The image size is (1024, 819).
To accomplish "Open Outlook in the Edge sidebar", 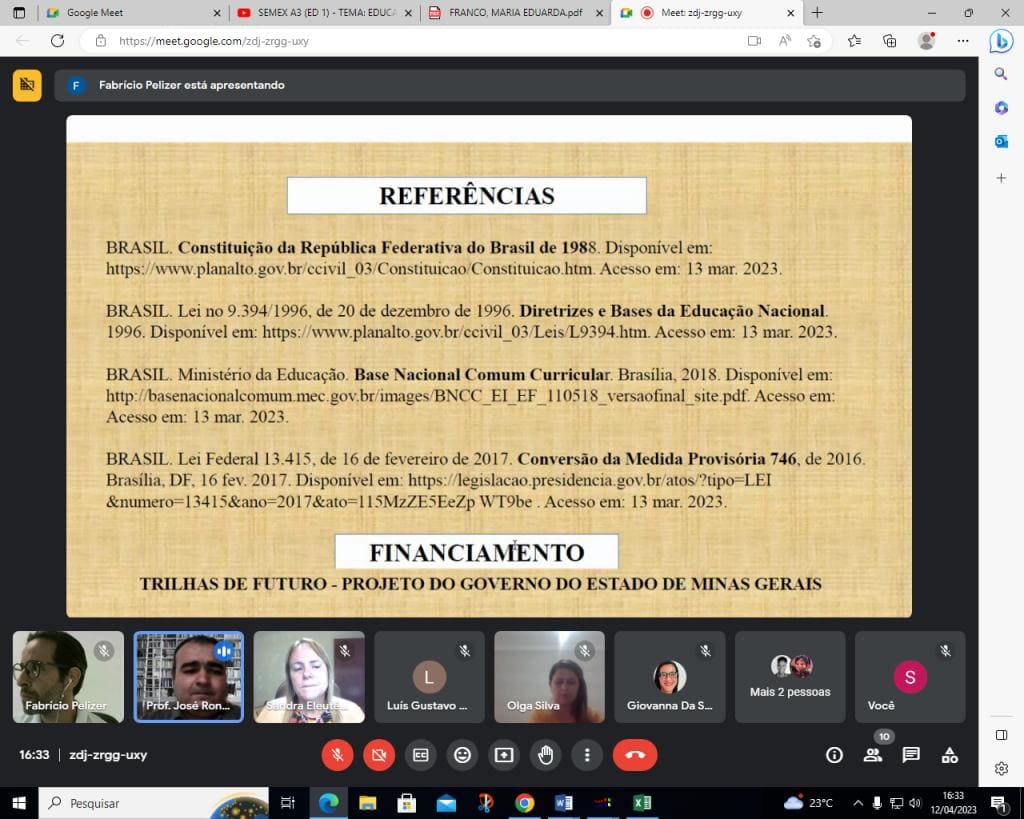I will 1001,141.
